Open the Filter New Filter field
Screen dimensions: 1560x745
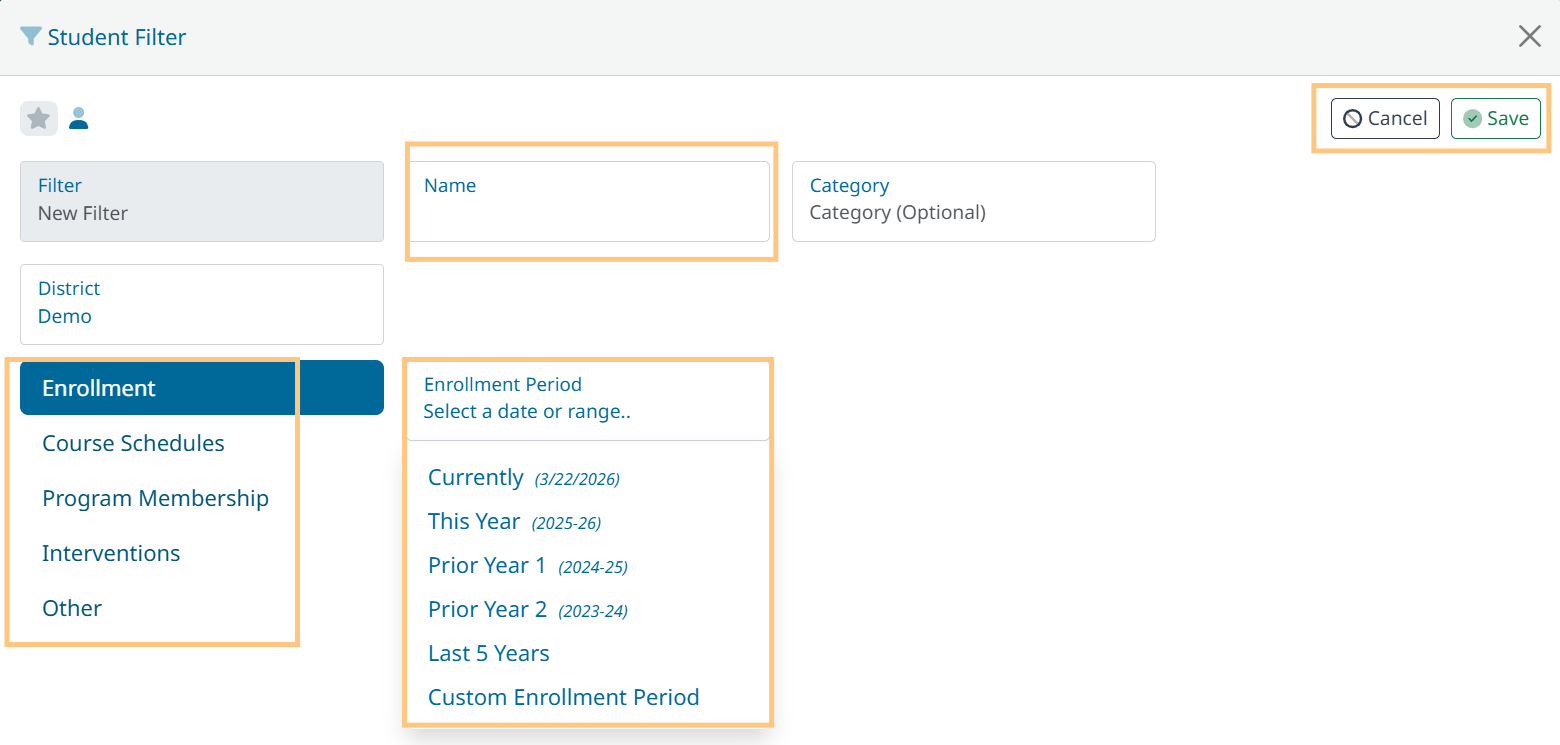pyautogui.click(x=201, y=201)
